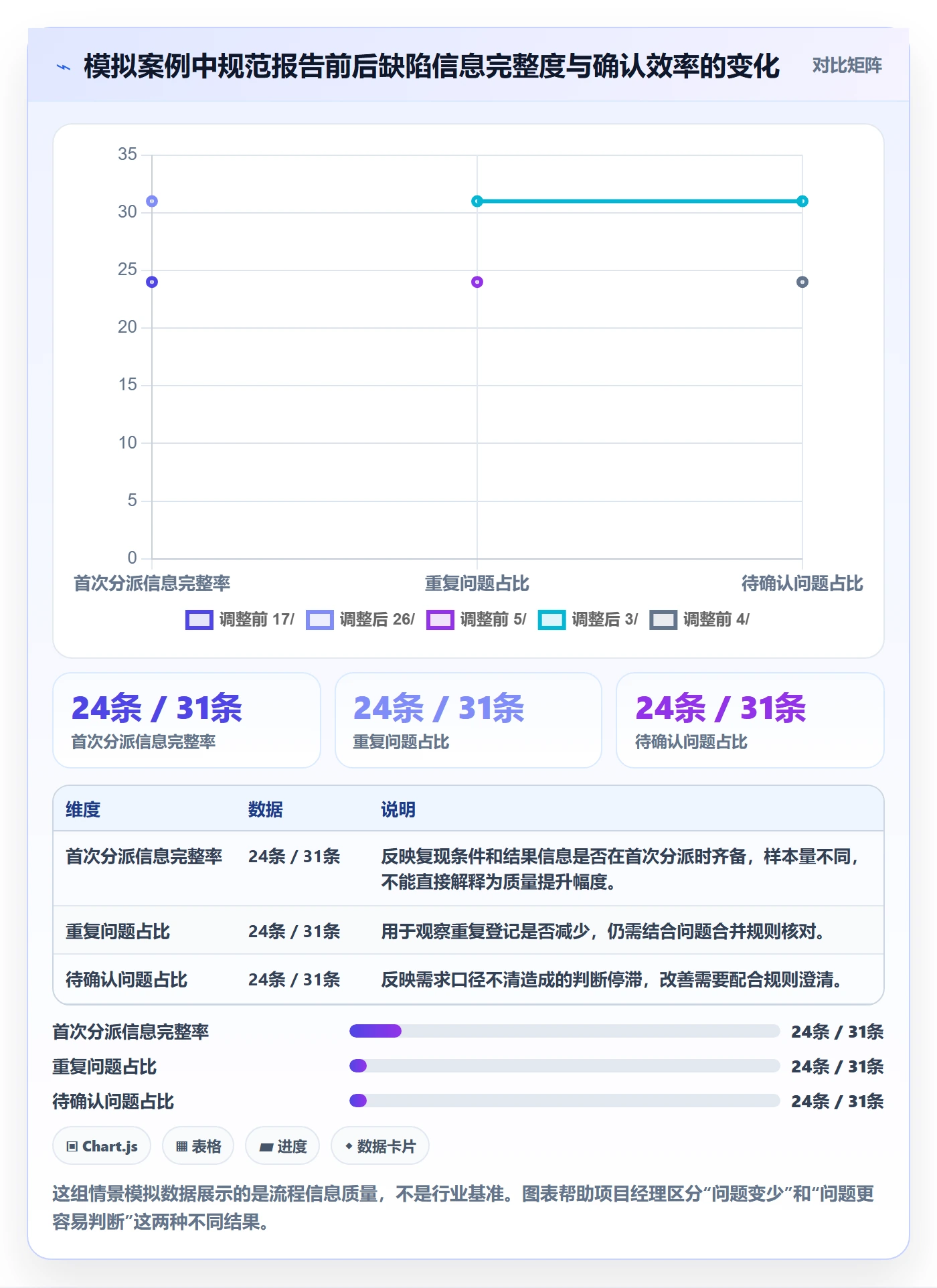Viewport: 937px width, 1288px height.
Task: Click the teal data point at 待确认问题占比
Action: click(x=802, y=202)
